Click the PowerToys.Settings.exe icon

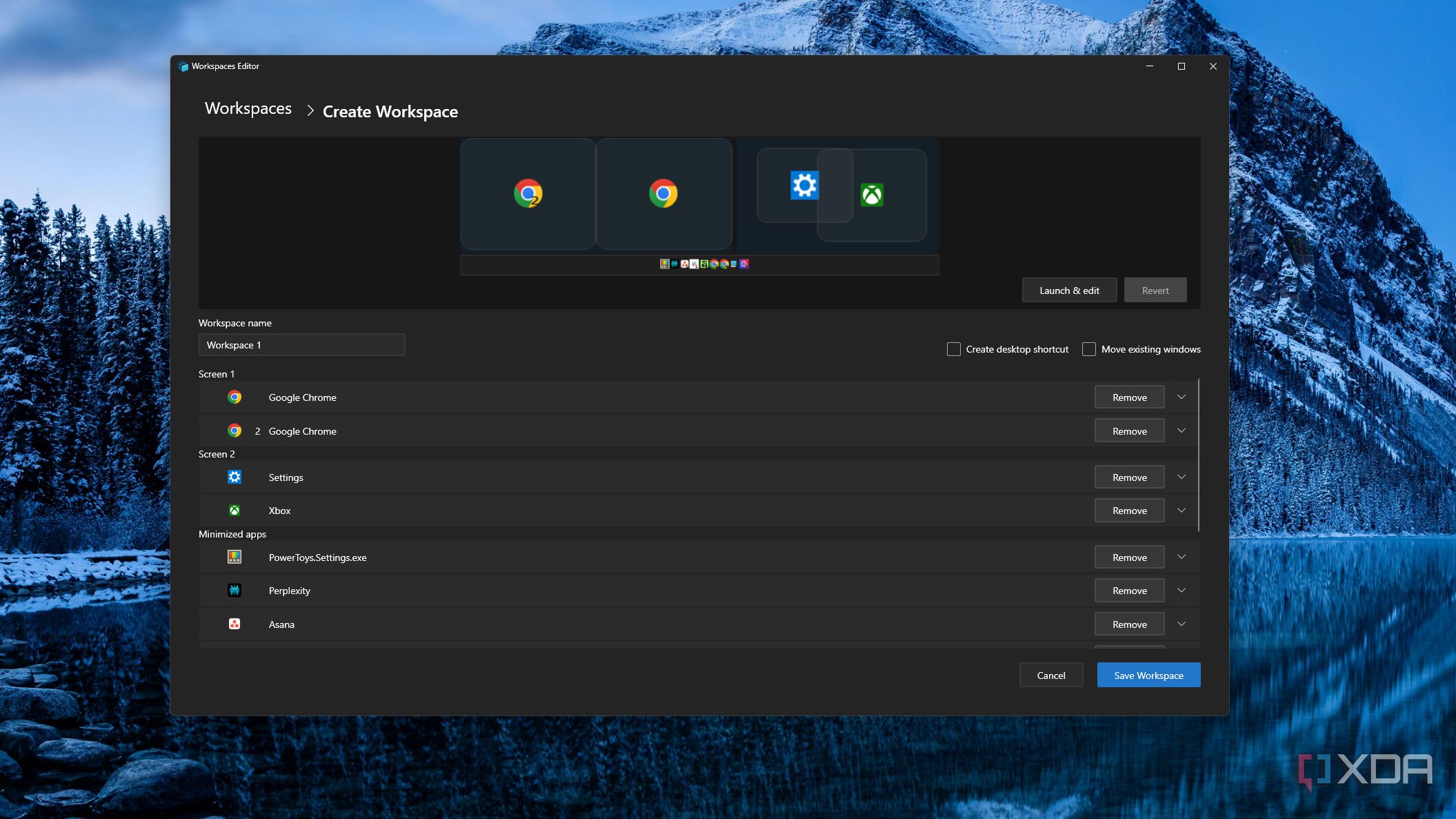pos(235,557)
